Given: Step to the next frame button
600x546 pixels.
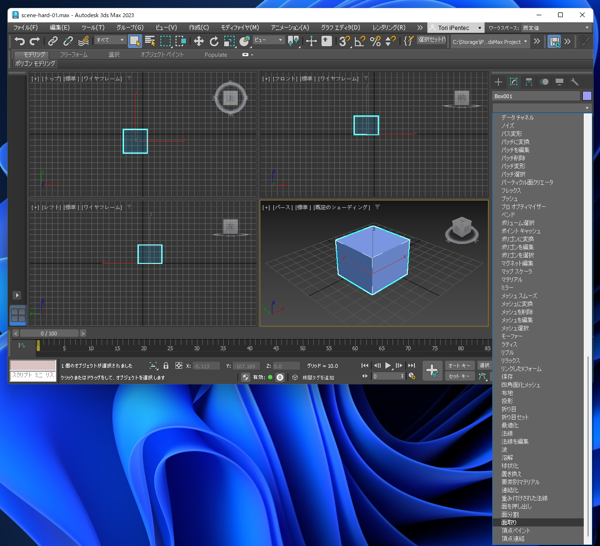Looking at the screenshot, I should (399, 365).
